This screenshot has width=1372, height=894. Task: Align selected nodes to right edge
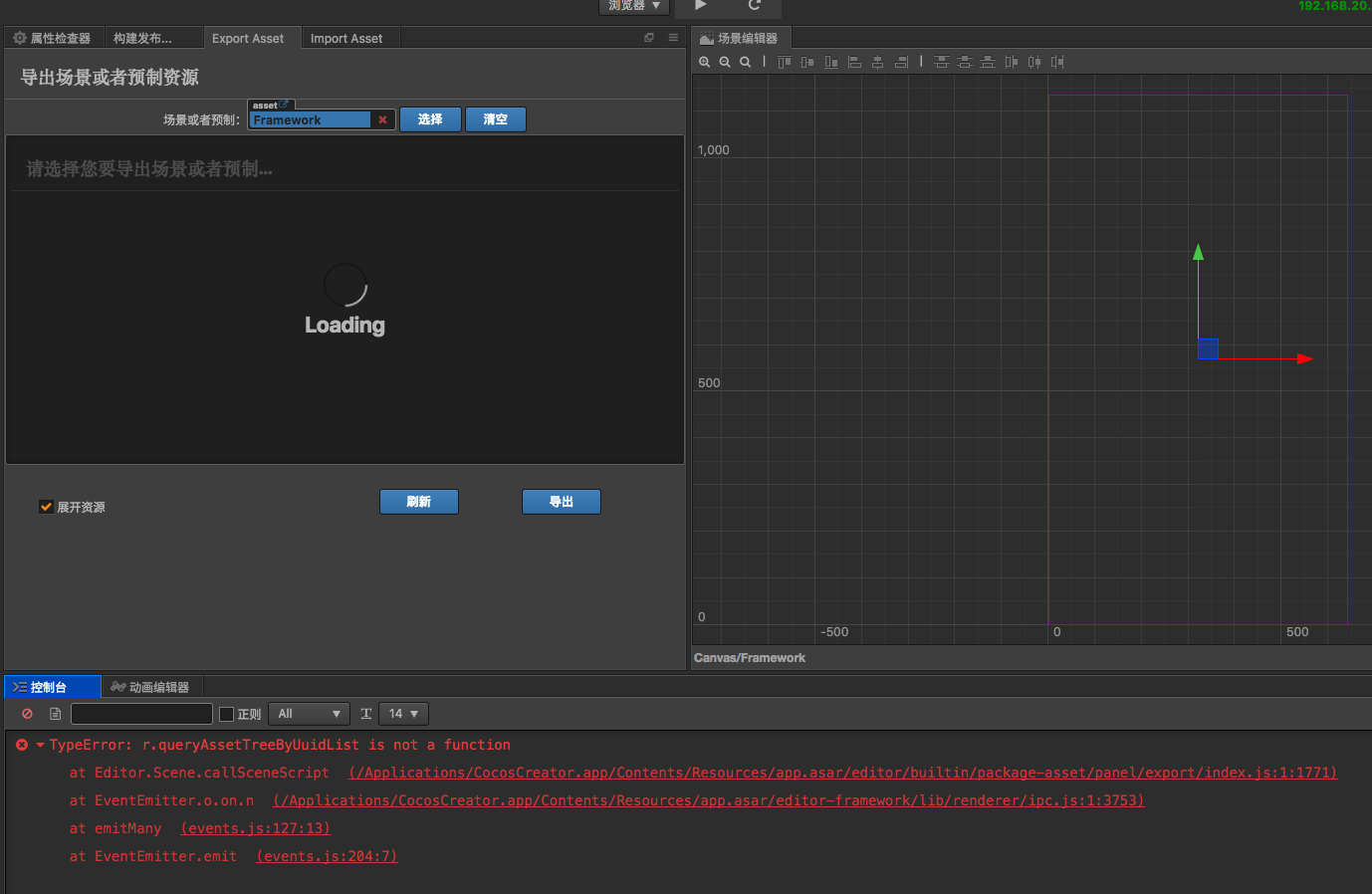(x=901, y=62)
